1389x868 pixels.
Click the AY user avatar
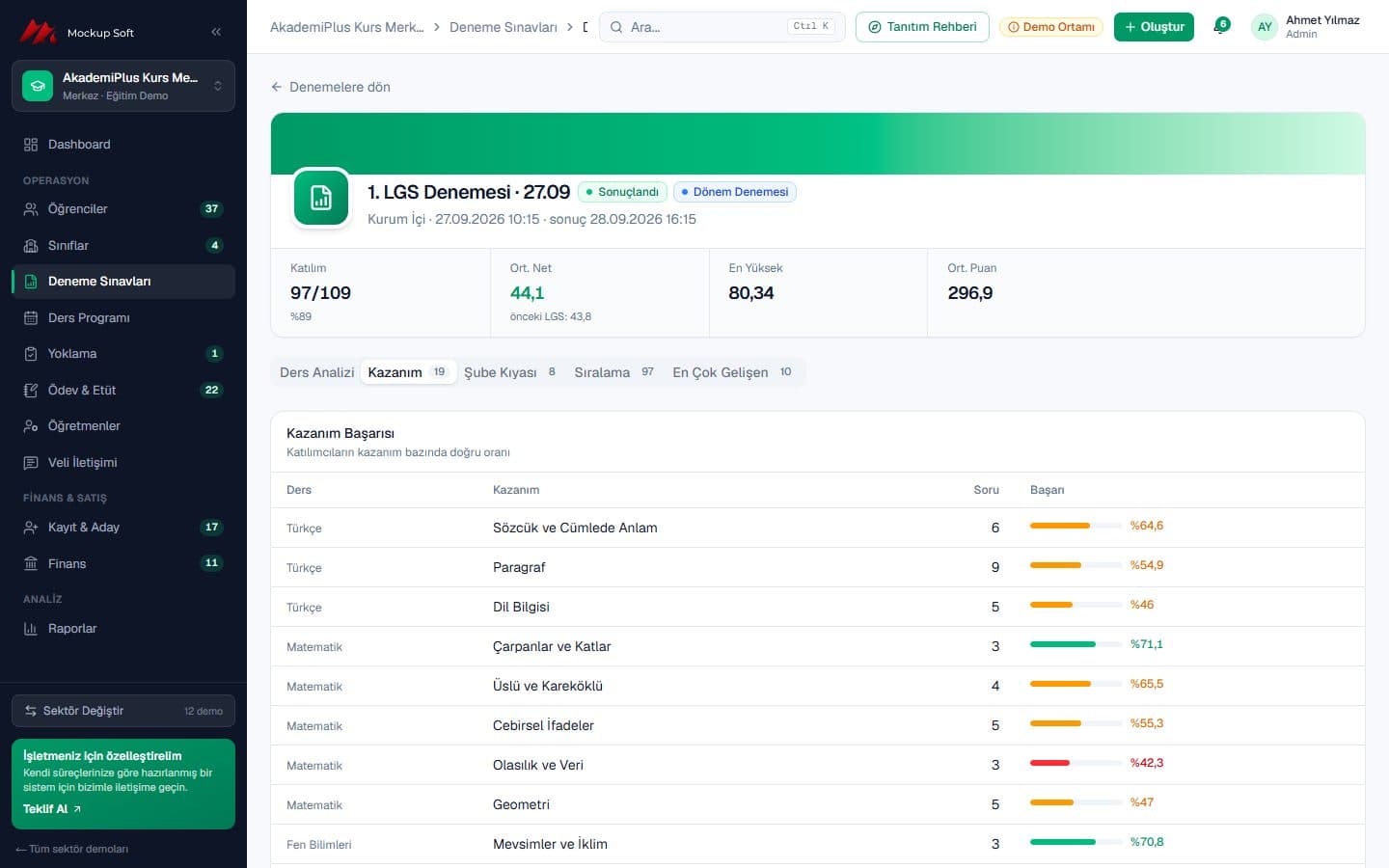[1265, 27]
